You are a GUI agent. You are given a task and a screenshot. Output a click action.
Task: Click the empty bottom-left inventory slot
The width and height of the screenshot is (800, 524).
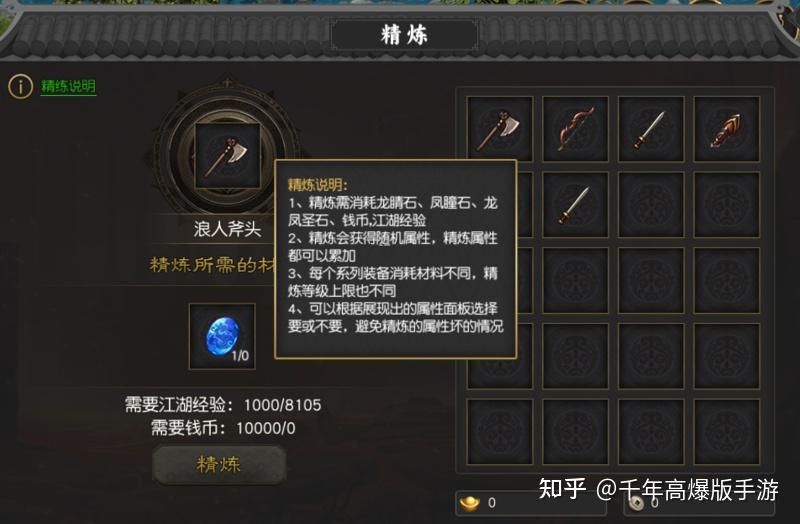click(499, 432)
